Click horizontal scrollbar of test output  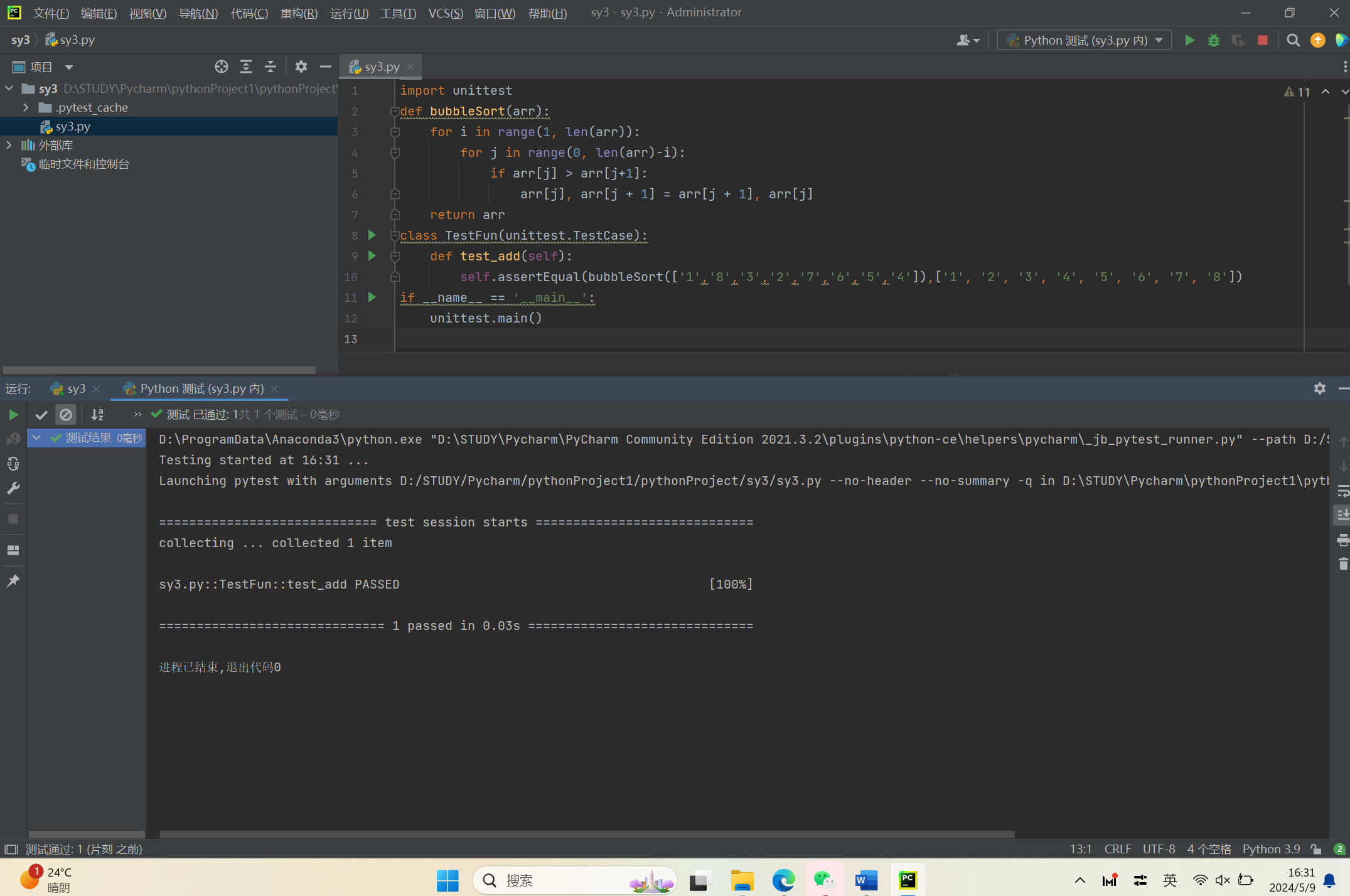(x=587, y=835)
